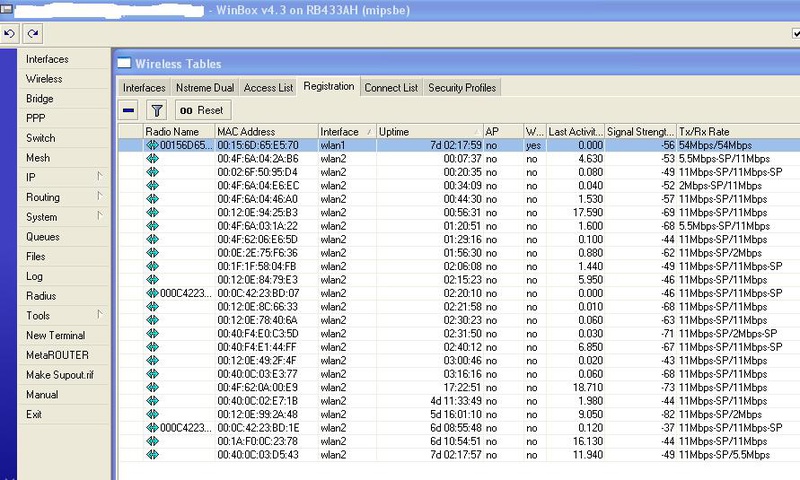800x480 pixels.
Task: Toggle the checkbox at the toolbar's right edge
Action: [796, 34]
